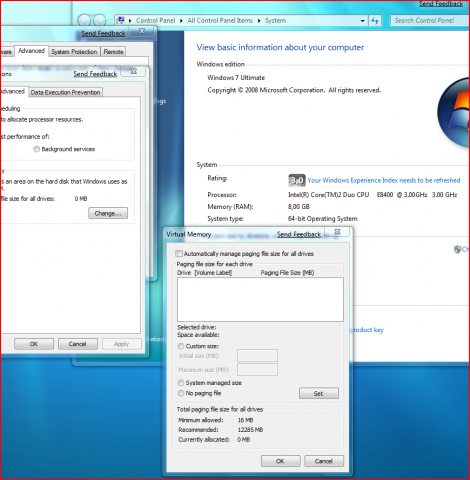This screenshot has height=480, width=470.
Task: Switch to the System Protection tab
Action: pos(74,52)
